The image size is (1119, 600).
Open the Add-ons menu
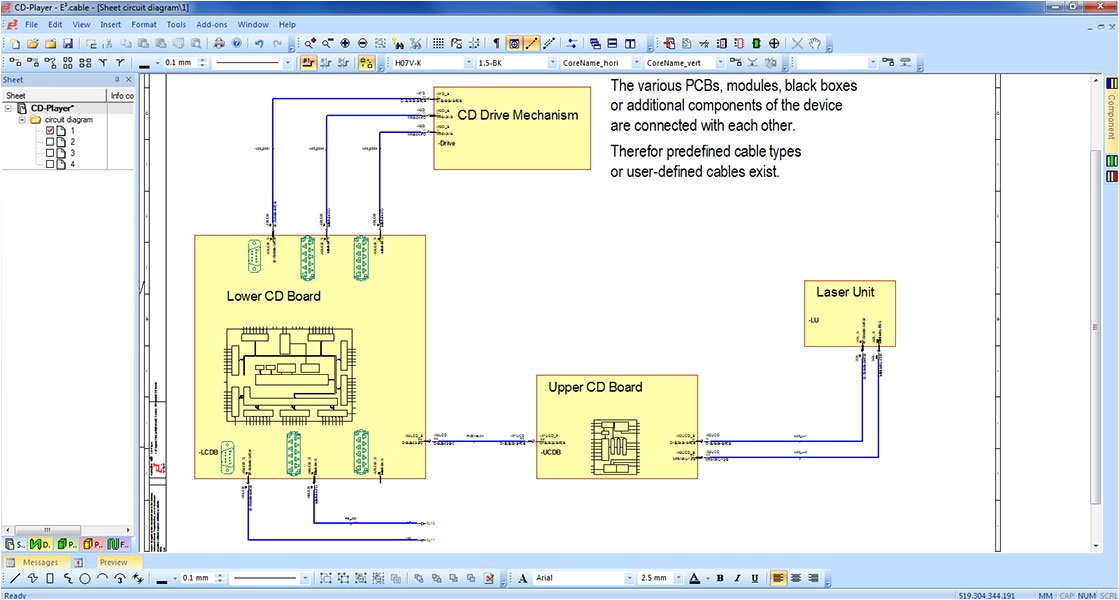point(210,24)
